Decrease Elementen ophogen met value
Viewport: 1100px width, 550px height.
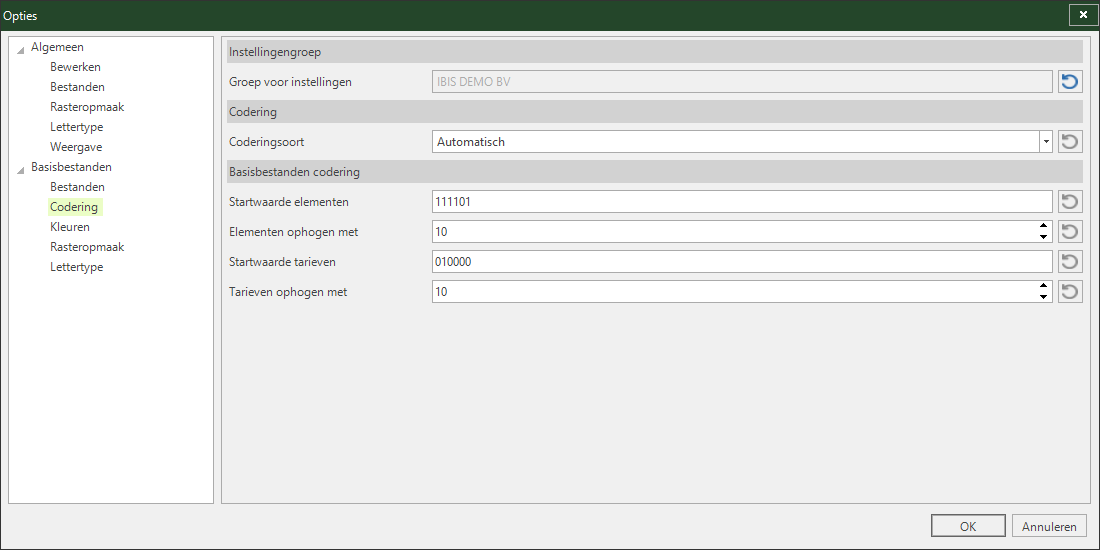tap(1044, 237)
